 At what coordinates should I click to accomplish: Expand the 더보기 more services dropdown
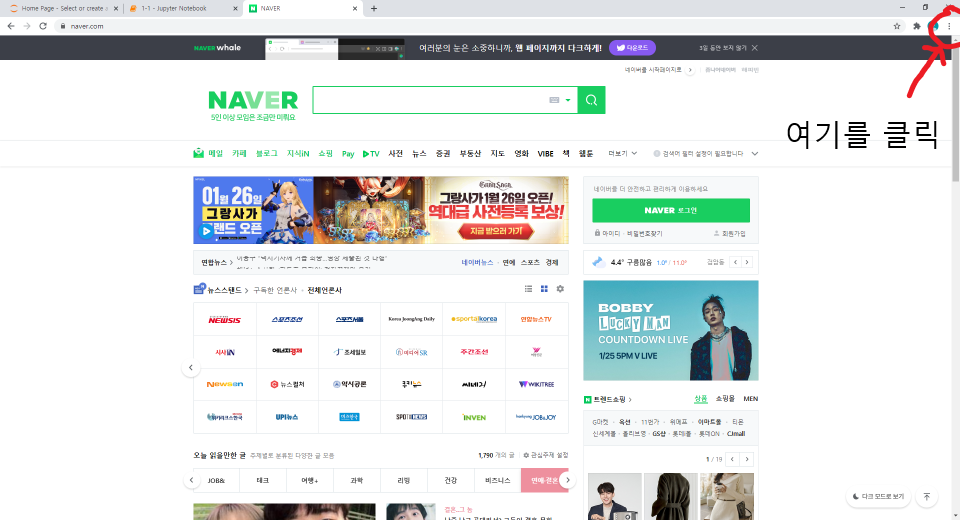(x=623, y=154)
